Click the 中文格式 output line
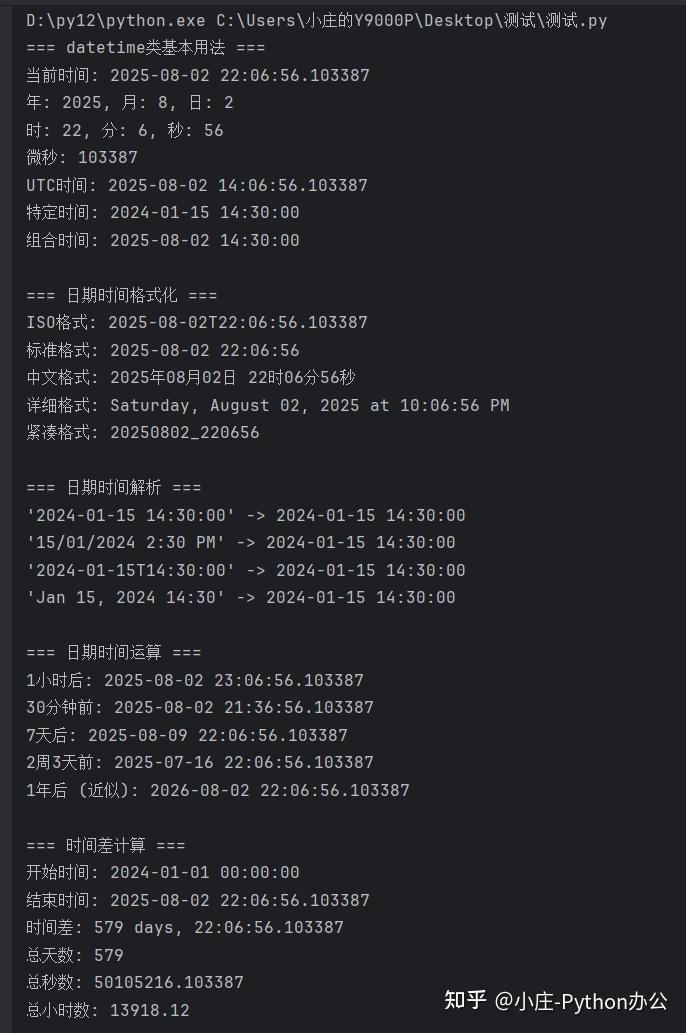This screenshot has height=1033, width=686. coord(191,377)
